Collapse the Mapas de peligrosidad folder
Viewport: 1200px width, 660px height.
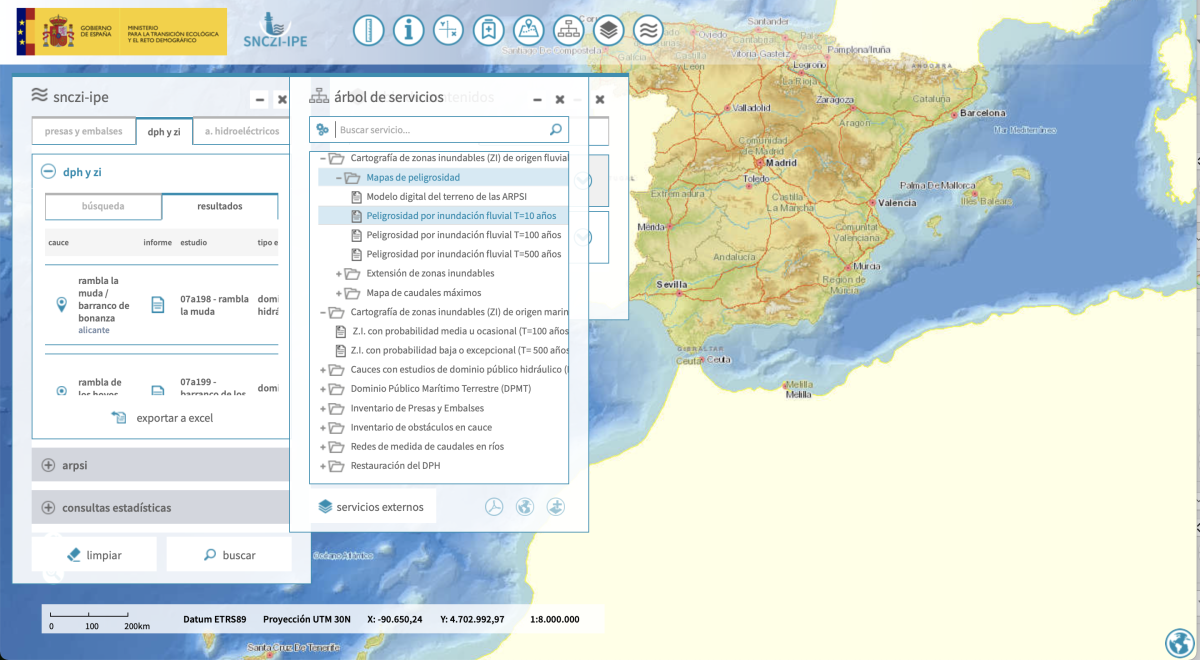pyautogui.click(x=340, y=177)
